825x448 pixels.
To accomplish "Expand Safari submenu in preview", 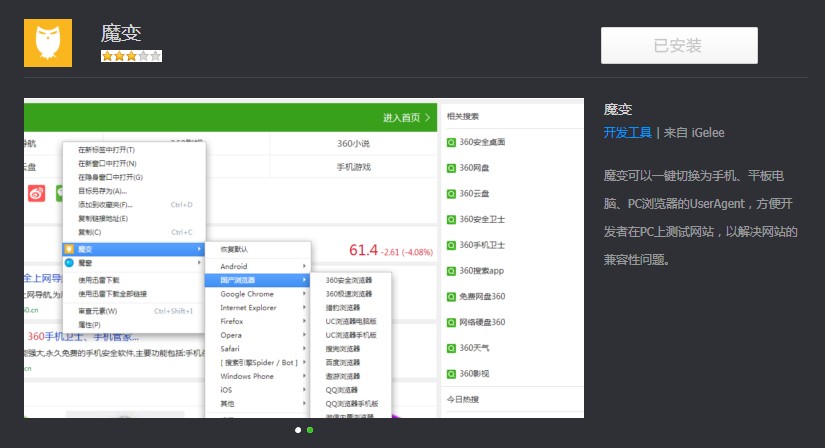I will pos(258,349).
